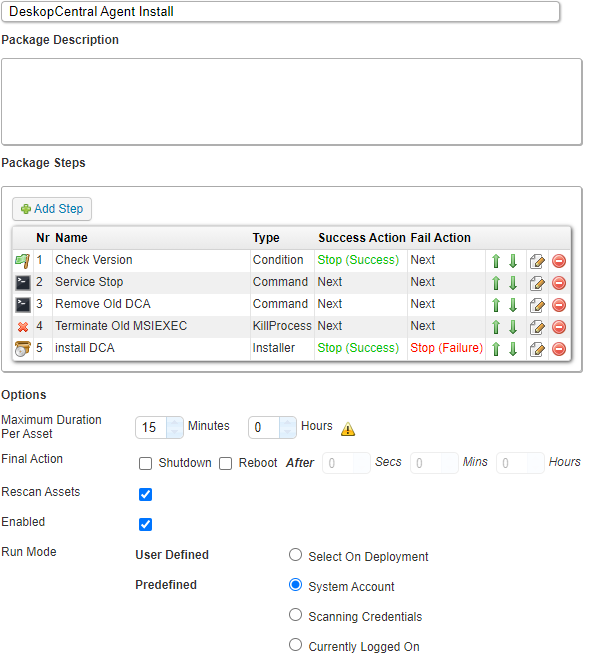Click the final action Hours field

pos(520,463)
